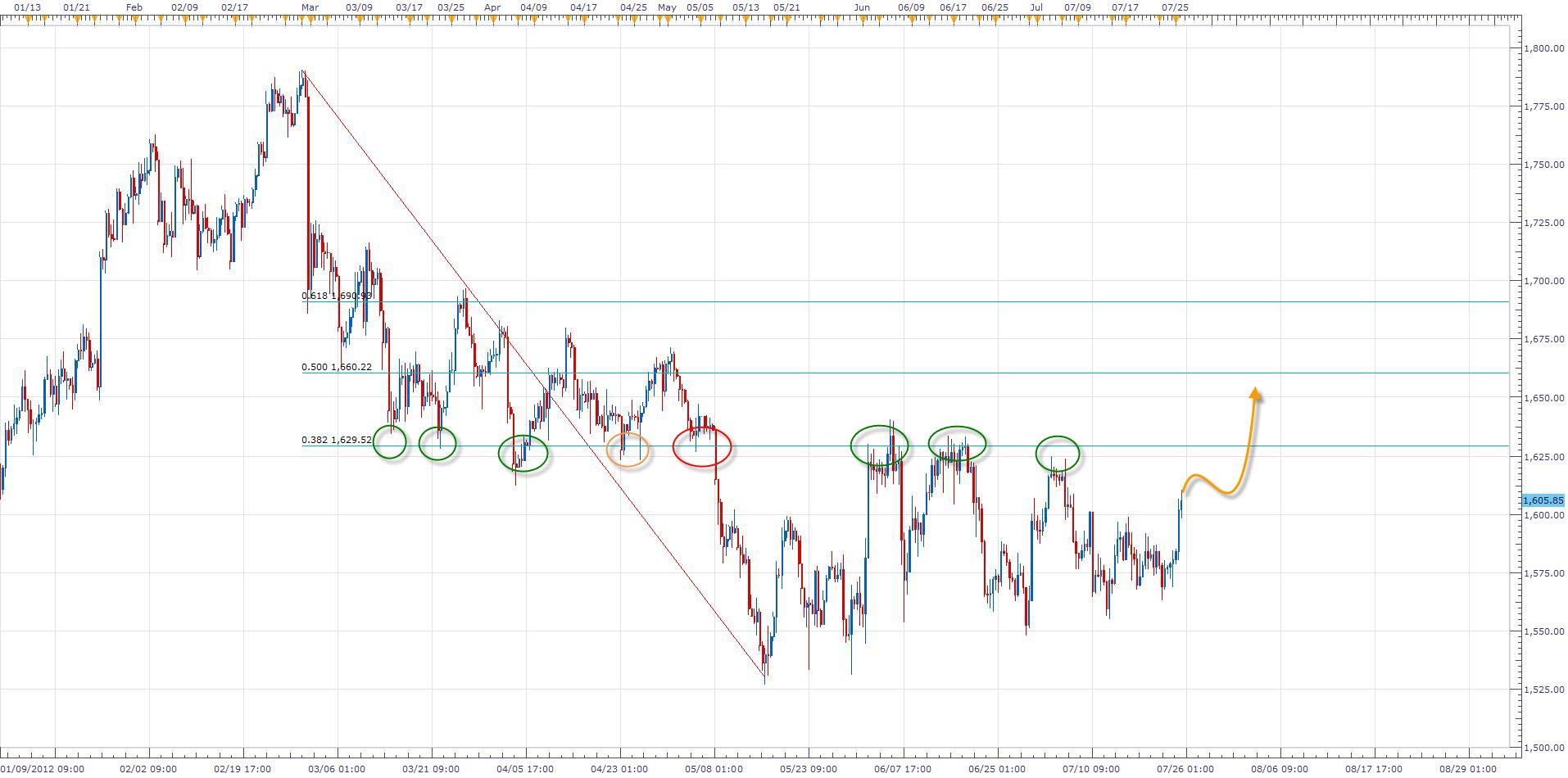
Task: Click the 05/23 09:00 bottom time label
Action: [809, 769]
